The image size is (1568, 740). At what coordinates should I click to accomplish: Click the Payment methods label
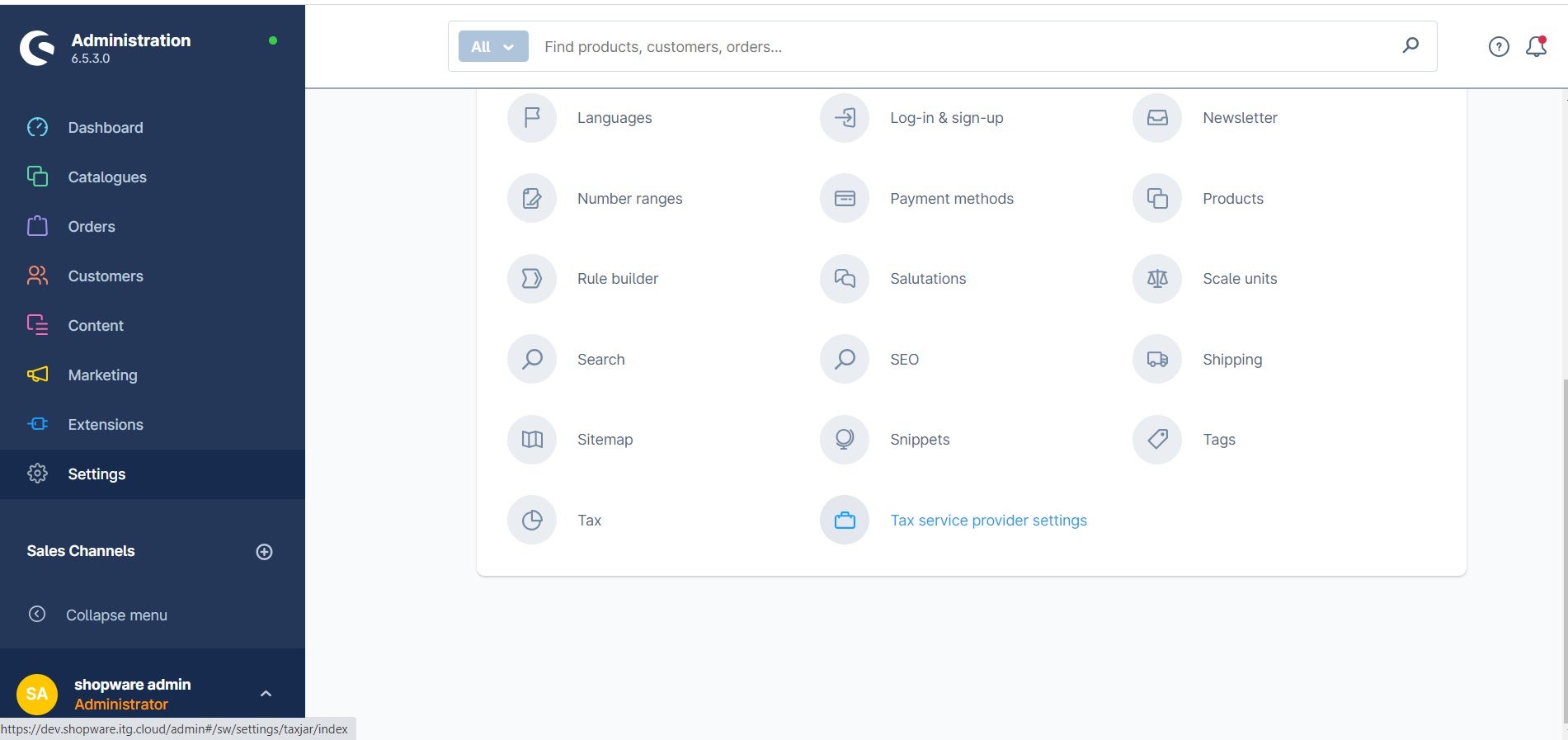click(952, 199)
